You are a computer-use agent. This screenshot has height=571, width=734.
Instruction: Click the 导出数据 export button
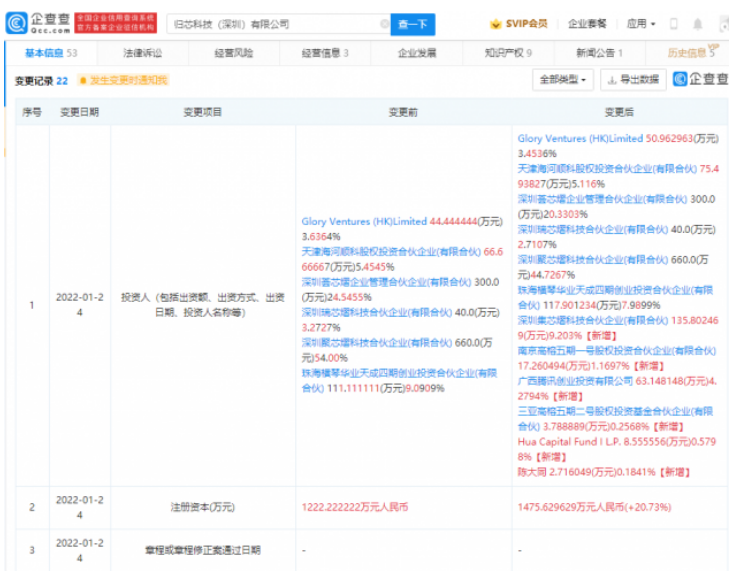(633, 80)
